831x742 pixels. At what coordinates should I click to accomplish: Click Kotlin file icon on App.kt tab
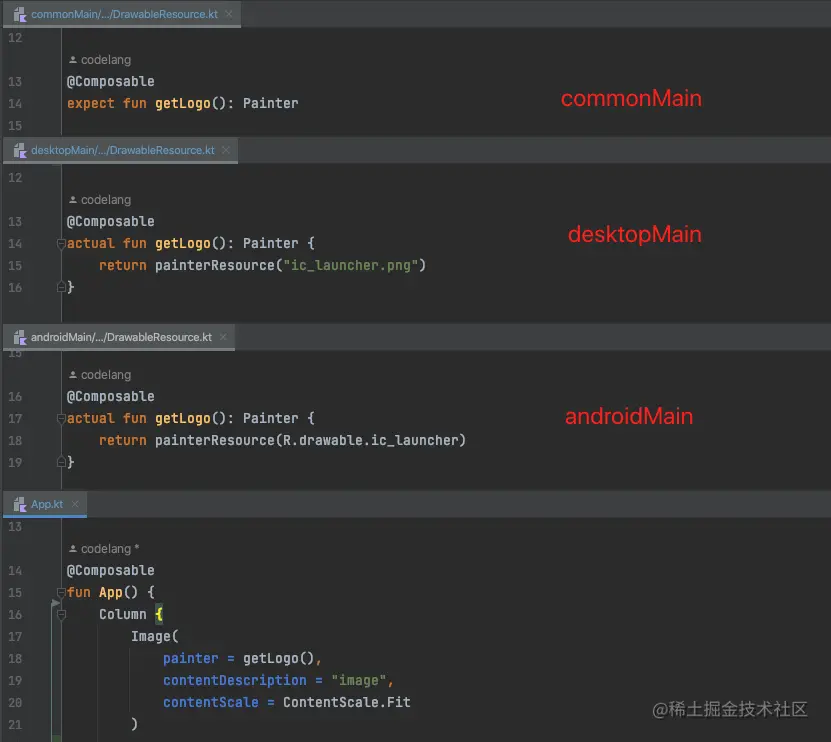pyautogui.click(x=20, y=504)
